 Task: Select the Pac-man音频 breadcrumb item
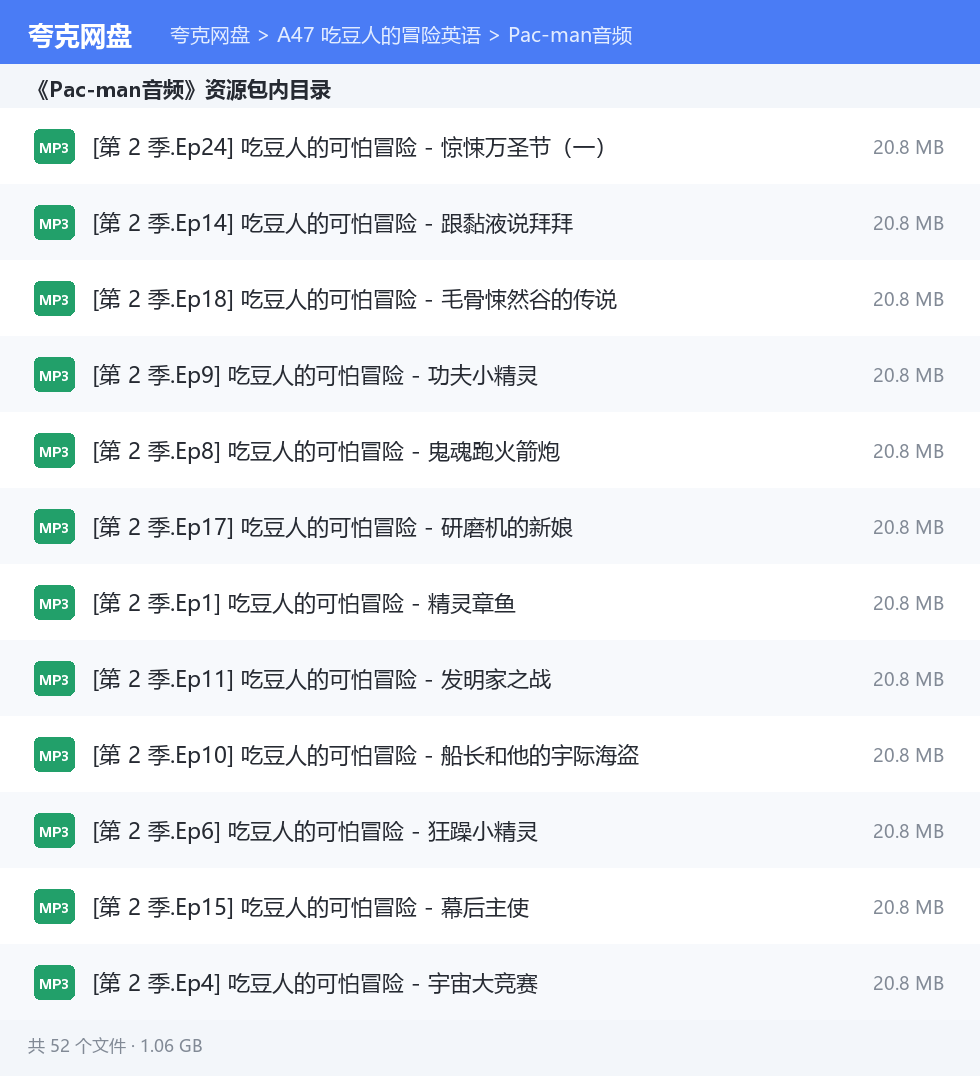570,35
